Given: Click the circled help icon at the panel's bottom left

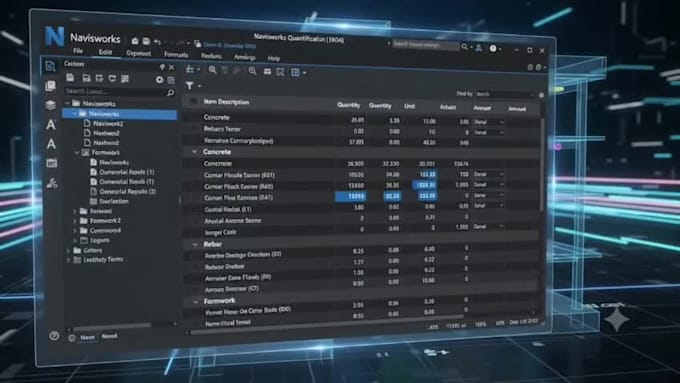Looking at the screenshot, I should 54,336.
